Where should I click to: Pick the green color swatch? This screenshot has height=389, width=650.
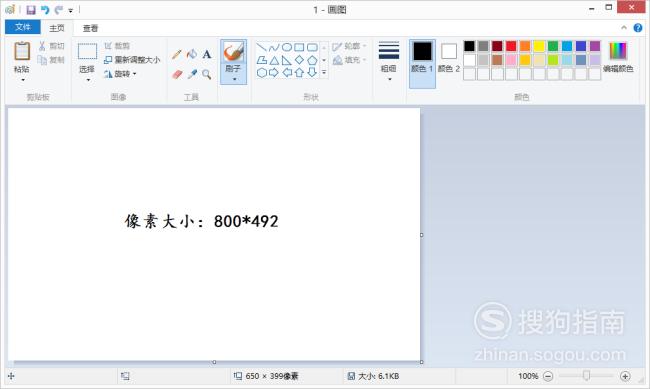pyautogui.click(x=553, y=46)
